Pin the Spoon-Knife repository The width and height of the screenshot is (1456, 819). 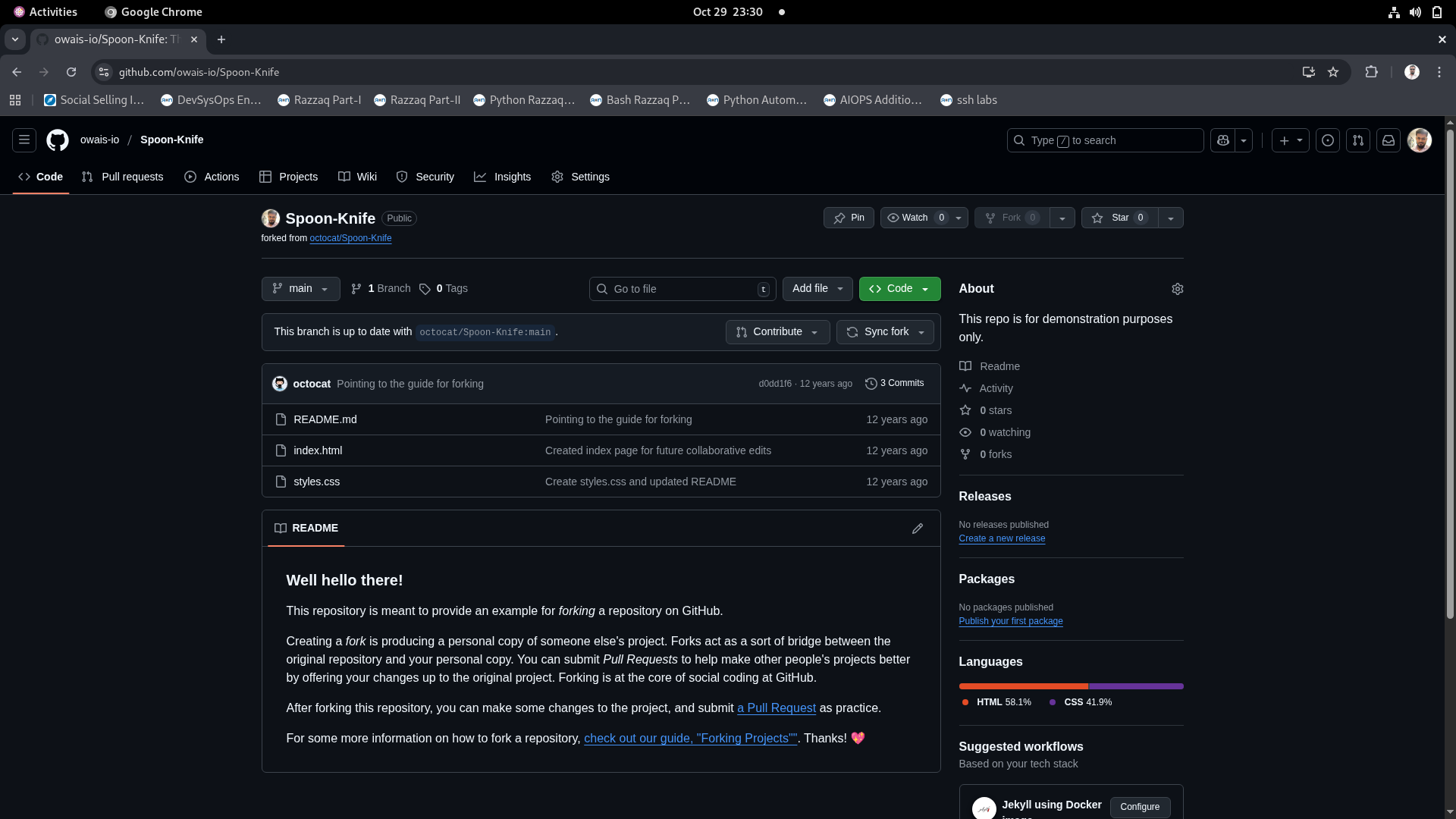click(x=848, y=218)
